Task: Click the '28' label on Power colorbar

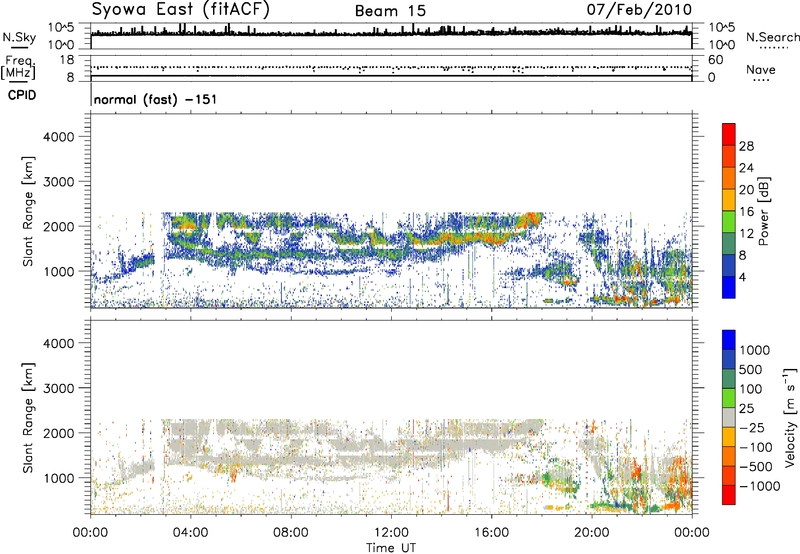Action: click(x=746, y=146)
